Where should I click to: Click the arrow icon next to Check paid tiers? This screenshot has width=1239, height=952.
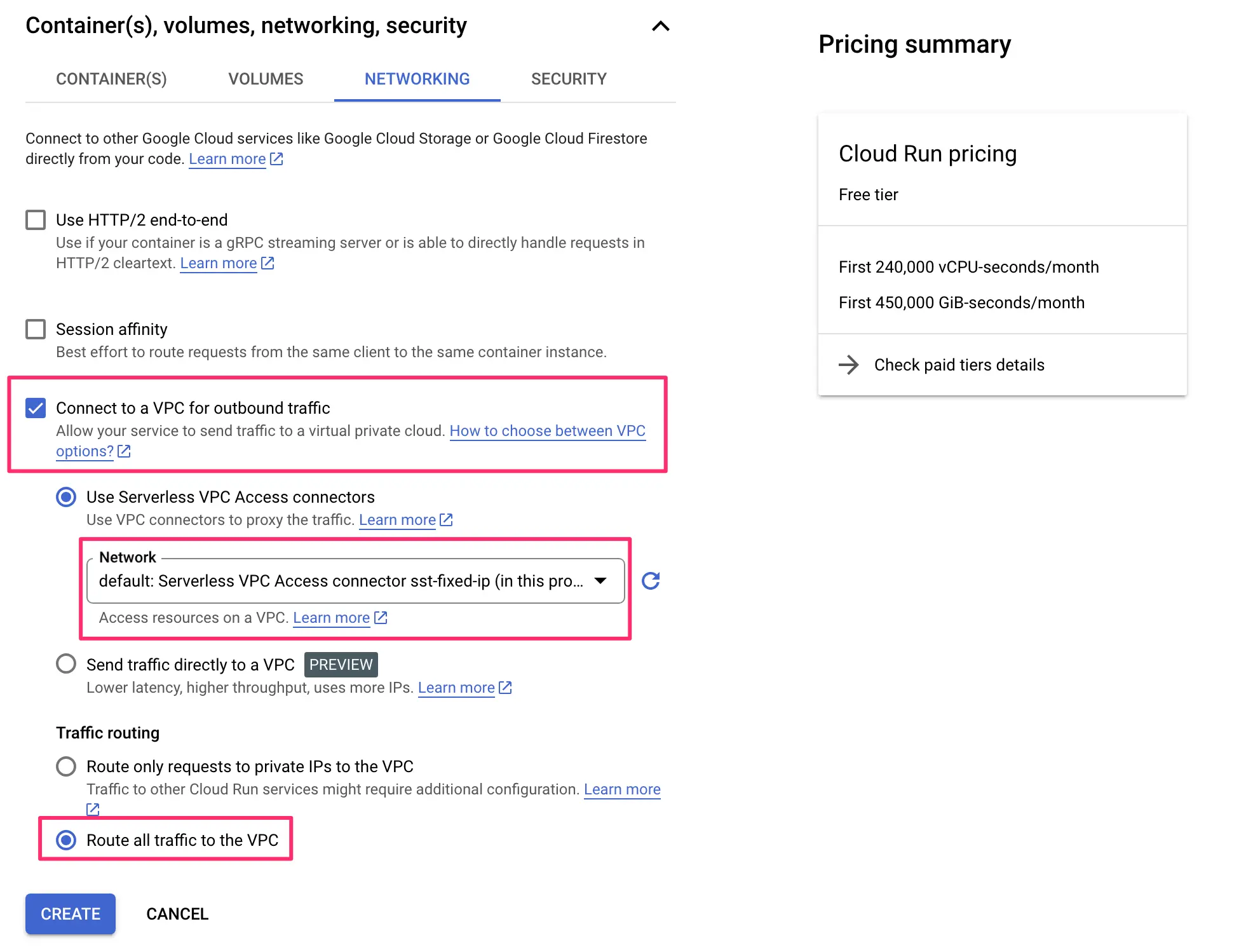(848, 365)
